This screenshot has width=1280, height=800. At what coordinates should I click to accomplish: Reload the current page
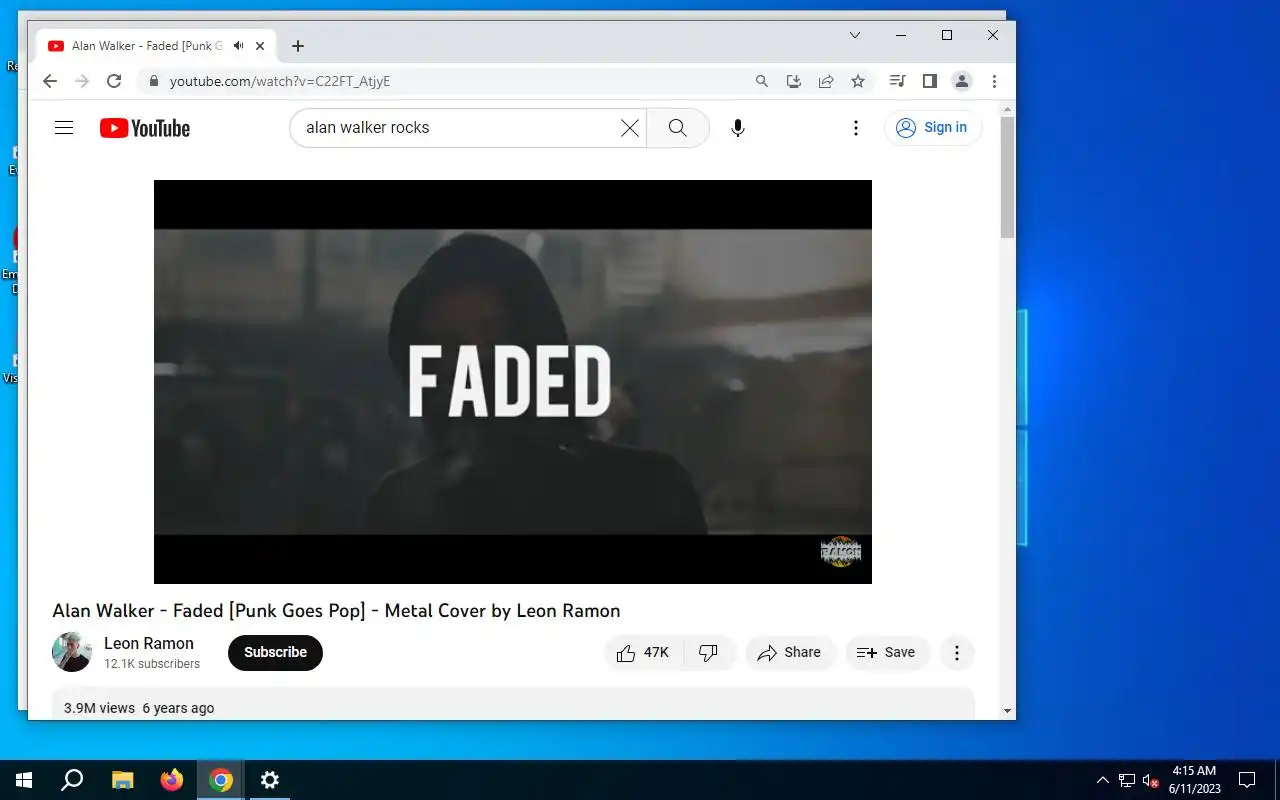pos(114,81)
